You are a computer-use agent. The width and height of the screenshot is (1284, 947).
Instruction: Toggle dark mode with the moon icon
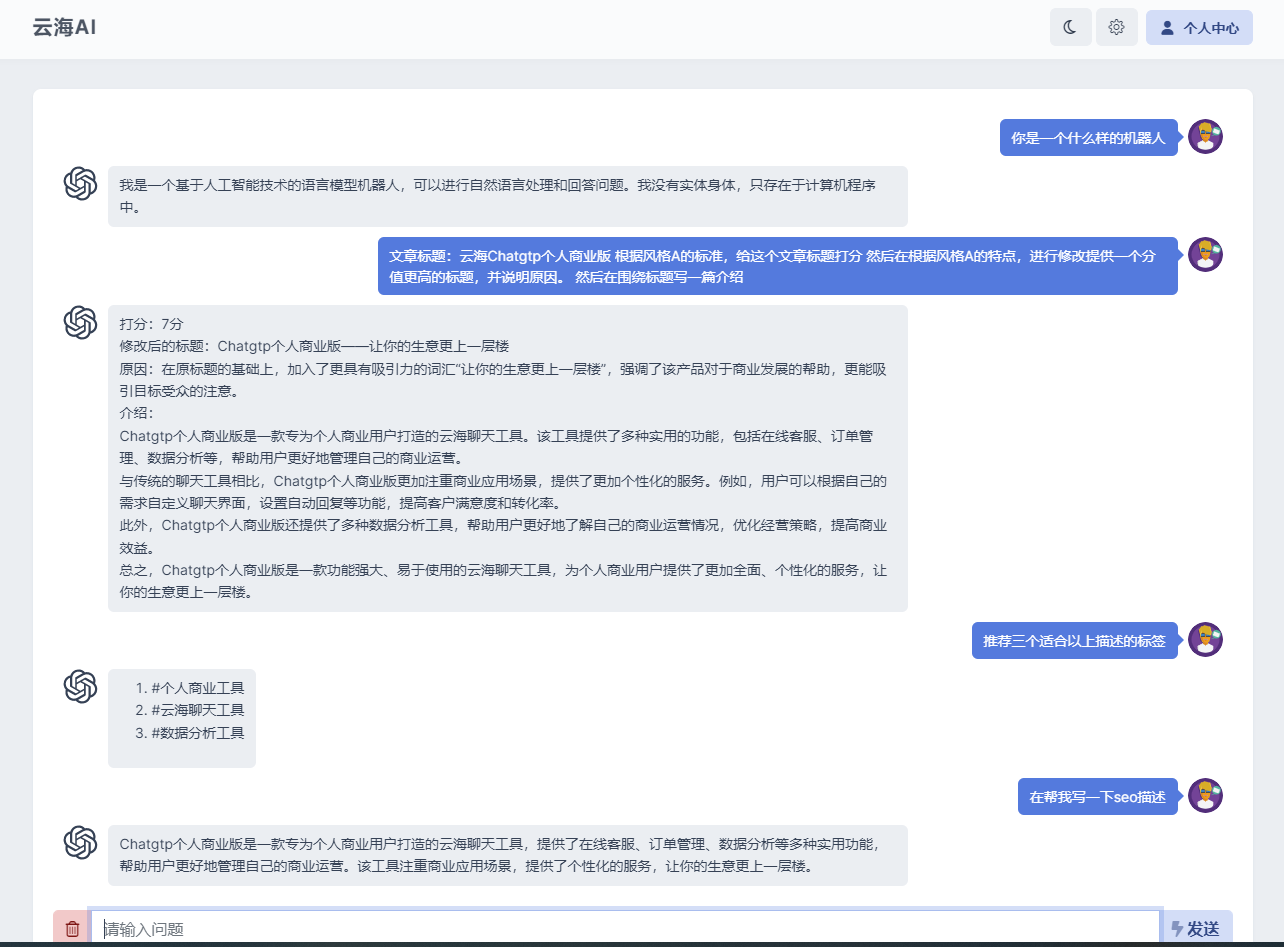[x=1070, y=27]
